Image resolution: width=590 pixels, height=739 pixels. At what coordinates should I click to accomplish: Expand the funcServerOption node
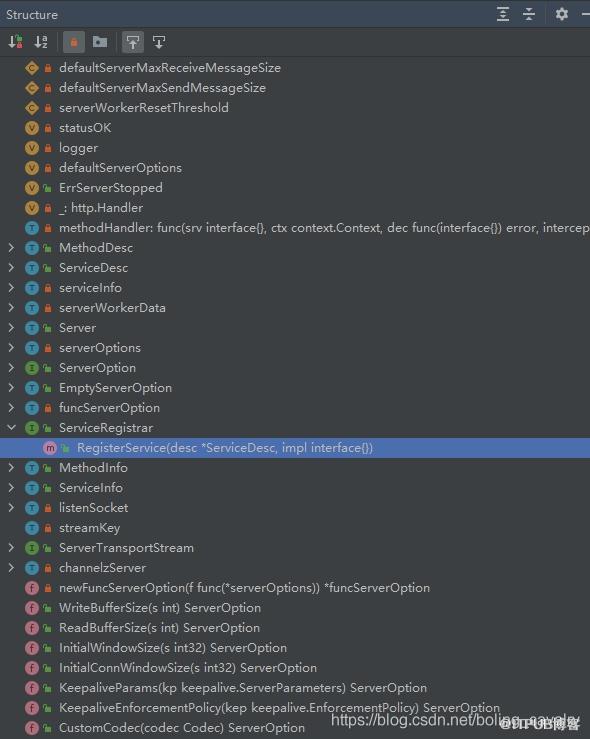coord(11,408)
